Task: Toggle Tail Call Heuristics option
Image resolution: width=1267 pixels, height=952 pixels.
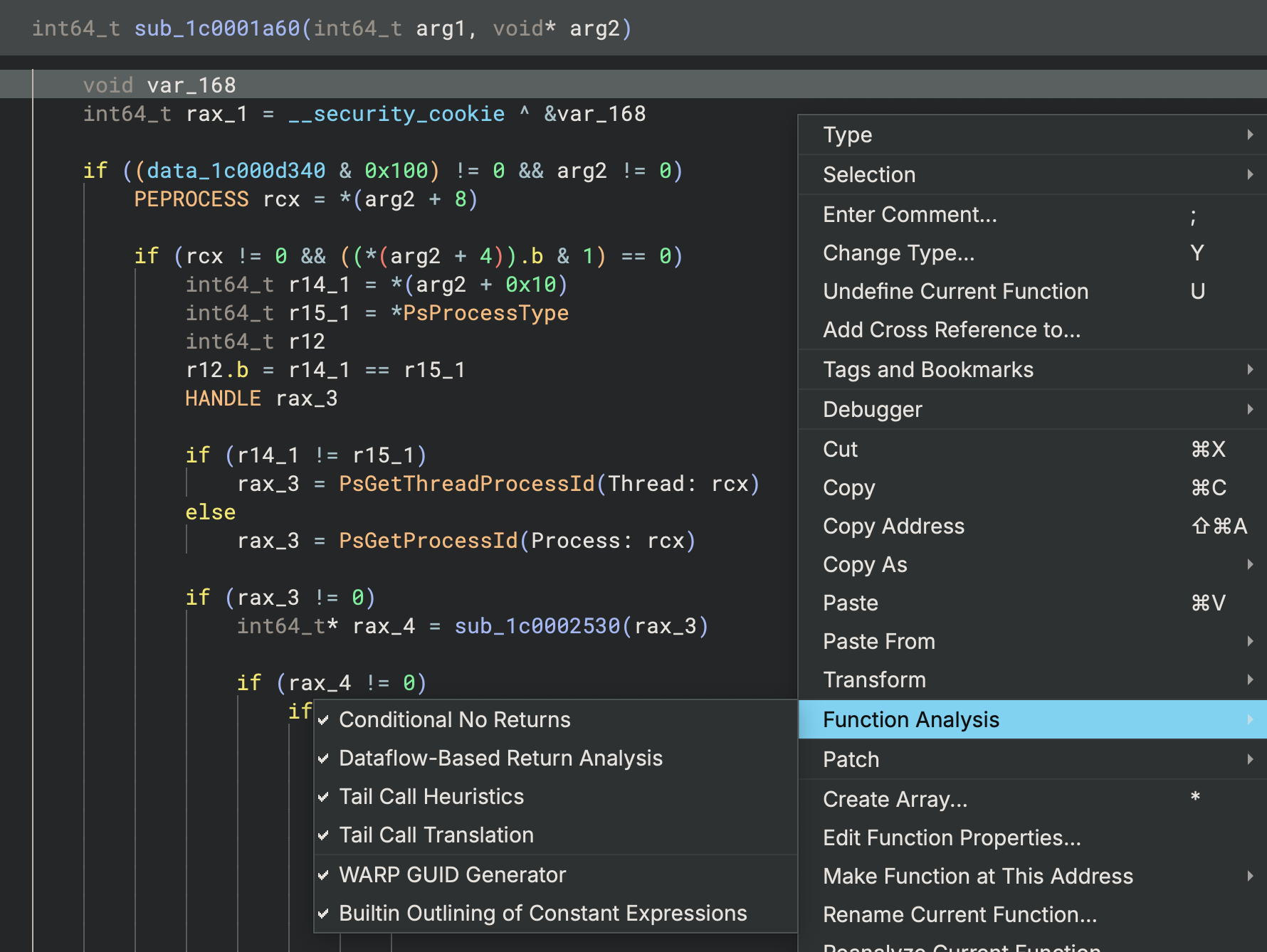Action: click(555, 796)
